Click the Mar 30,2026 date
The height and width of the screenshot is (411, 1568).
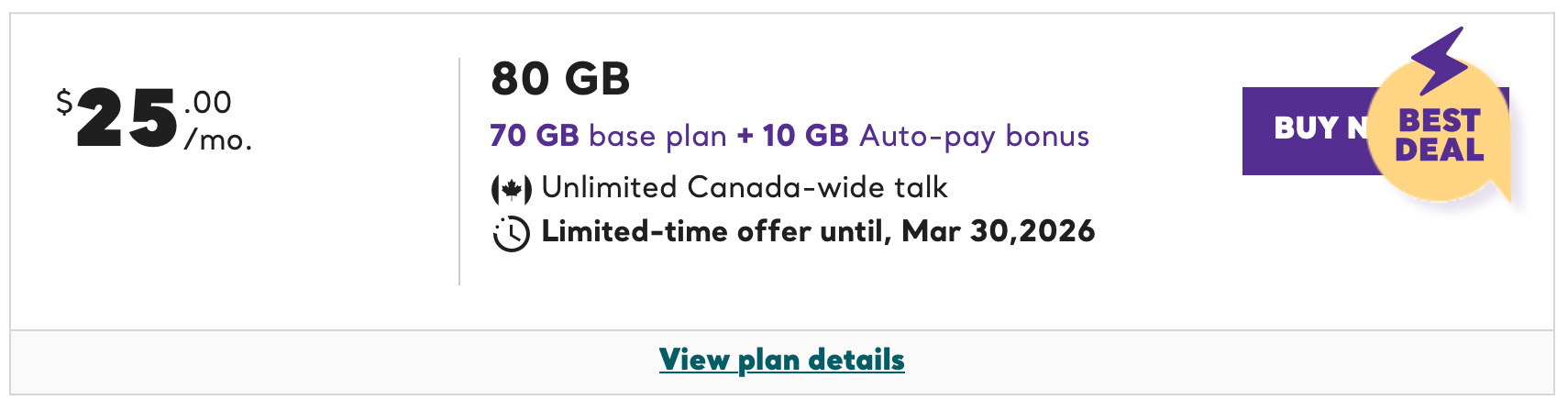click(x=998, y=231)
